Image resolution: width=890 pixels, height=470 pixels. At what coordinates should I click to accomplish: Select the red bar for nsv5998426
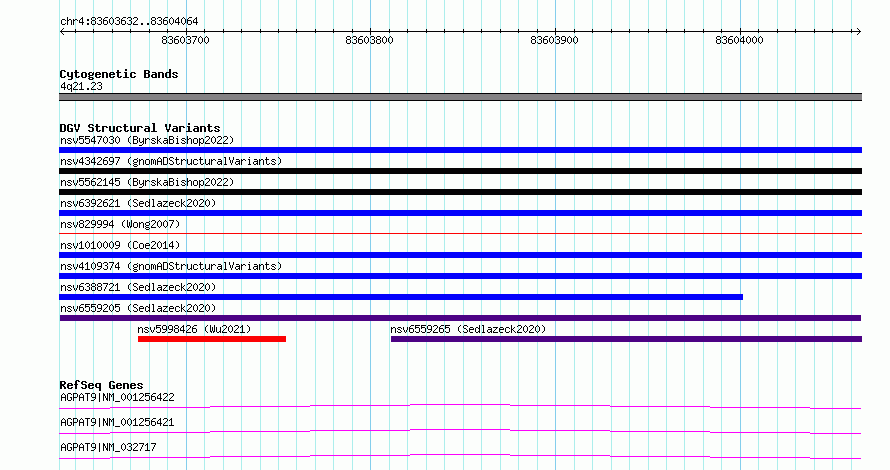(x=212, y=339)
